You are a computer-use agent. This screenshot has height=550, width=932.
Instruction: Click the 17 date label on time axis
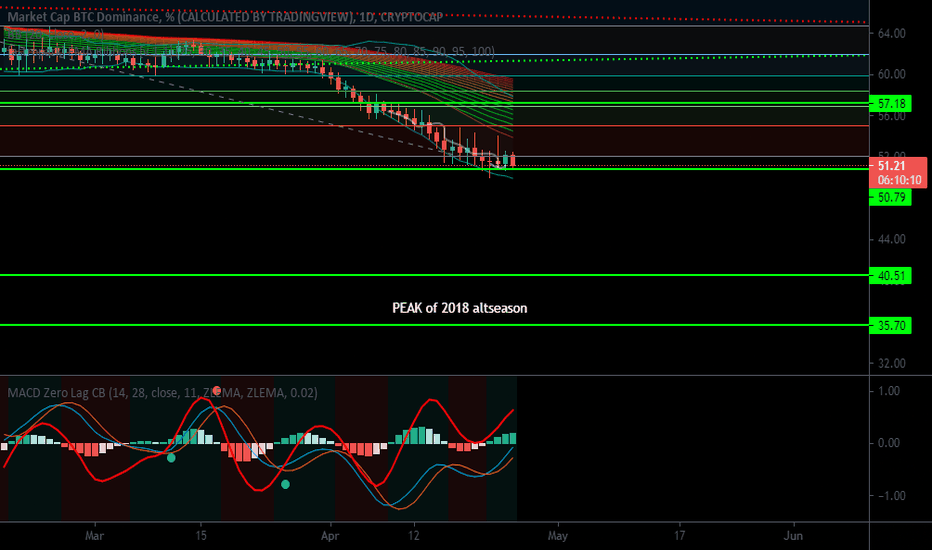click(679, 536)
